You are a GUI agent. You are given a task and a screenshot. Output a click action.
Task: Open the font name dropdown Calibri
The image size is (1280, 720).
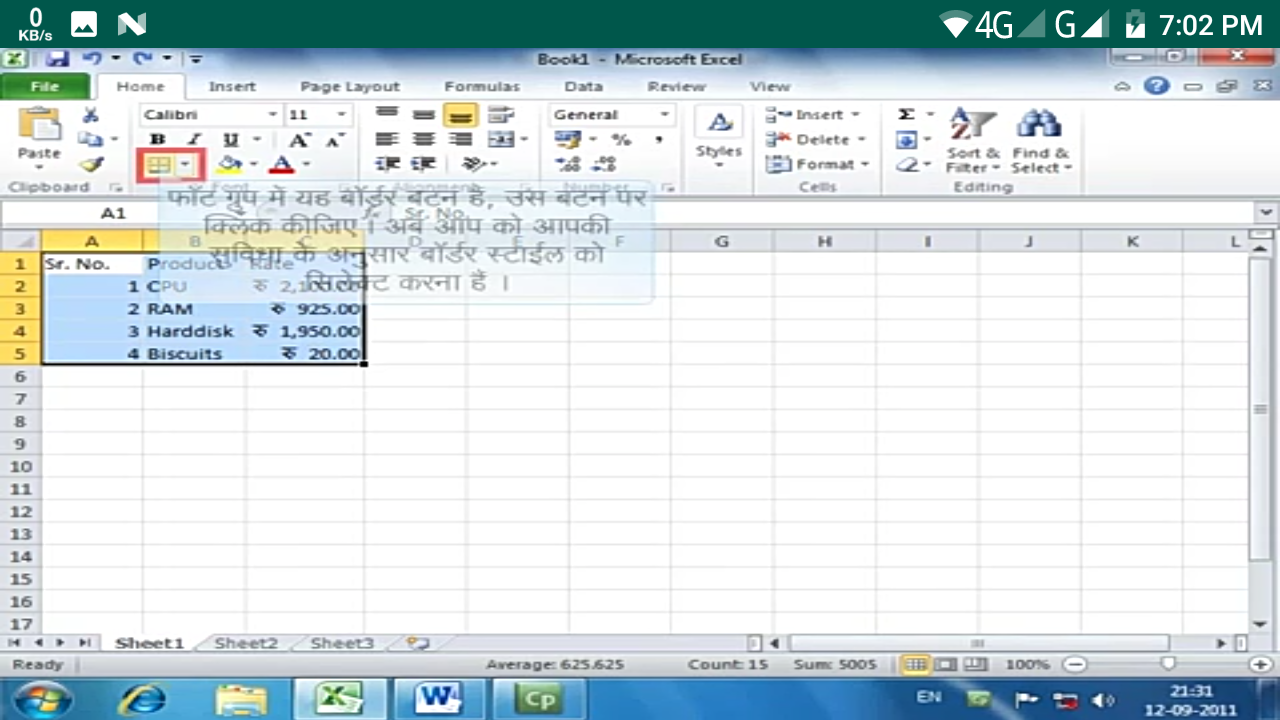coord(272,115)
